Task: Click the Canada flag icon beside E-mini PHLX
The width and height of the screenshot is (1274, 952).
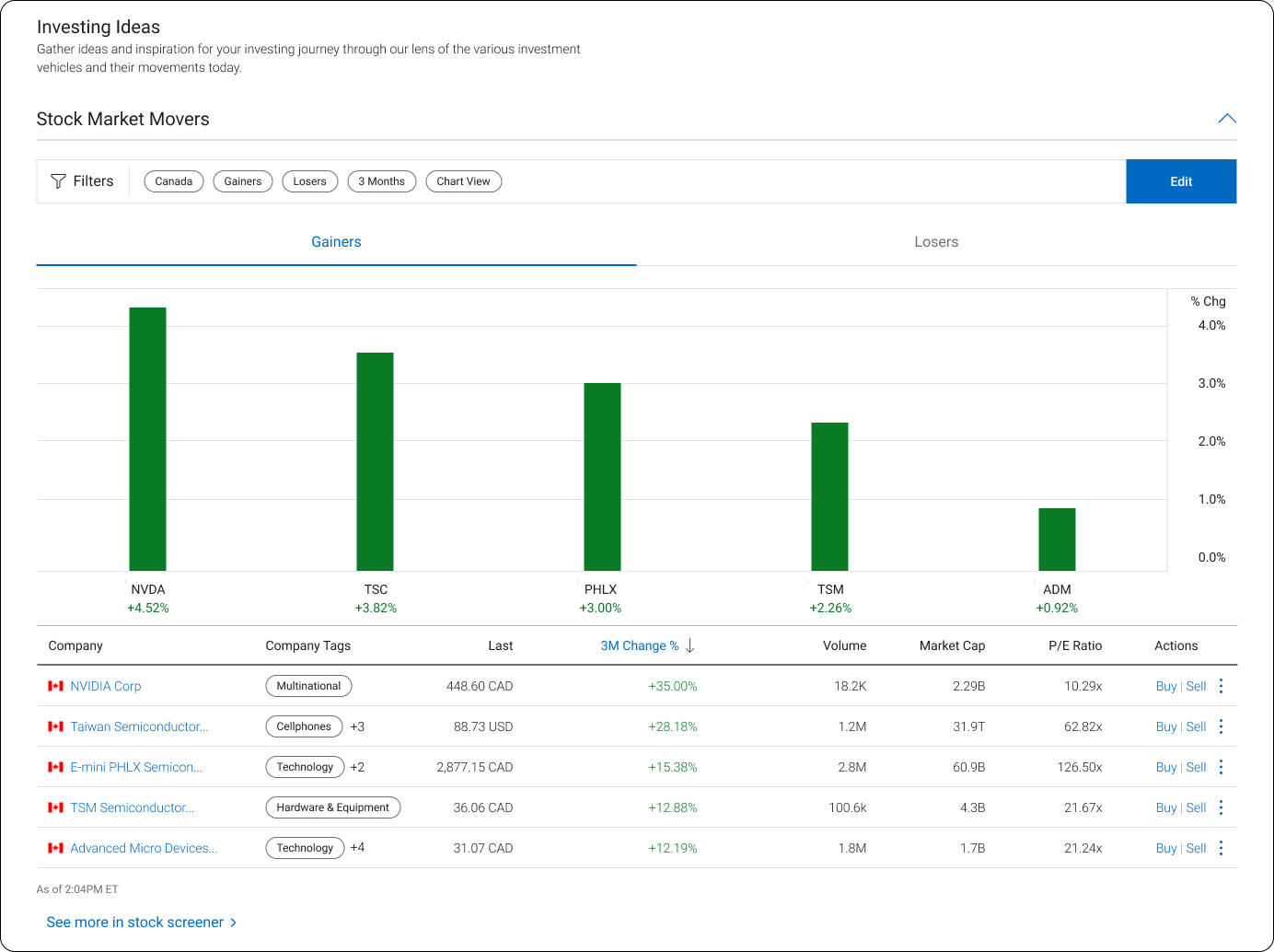Action: point(55,767)
